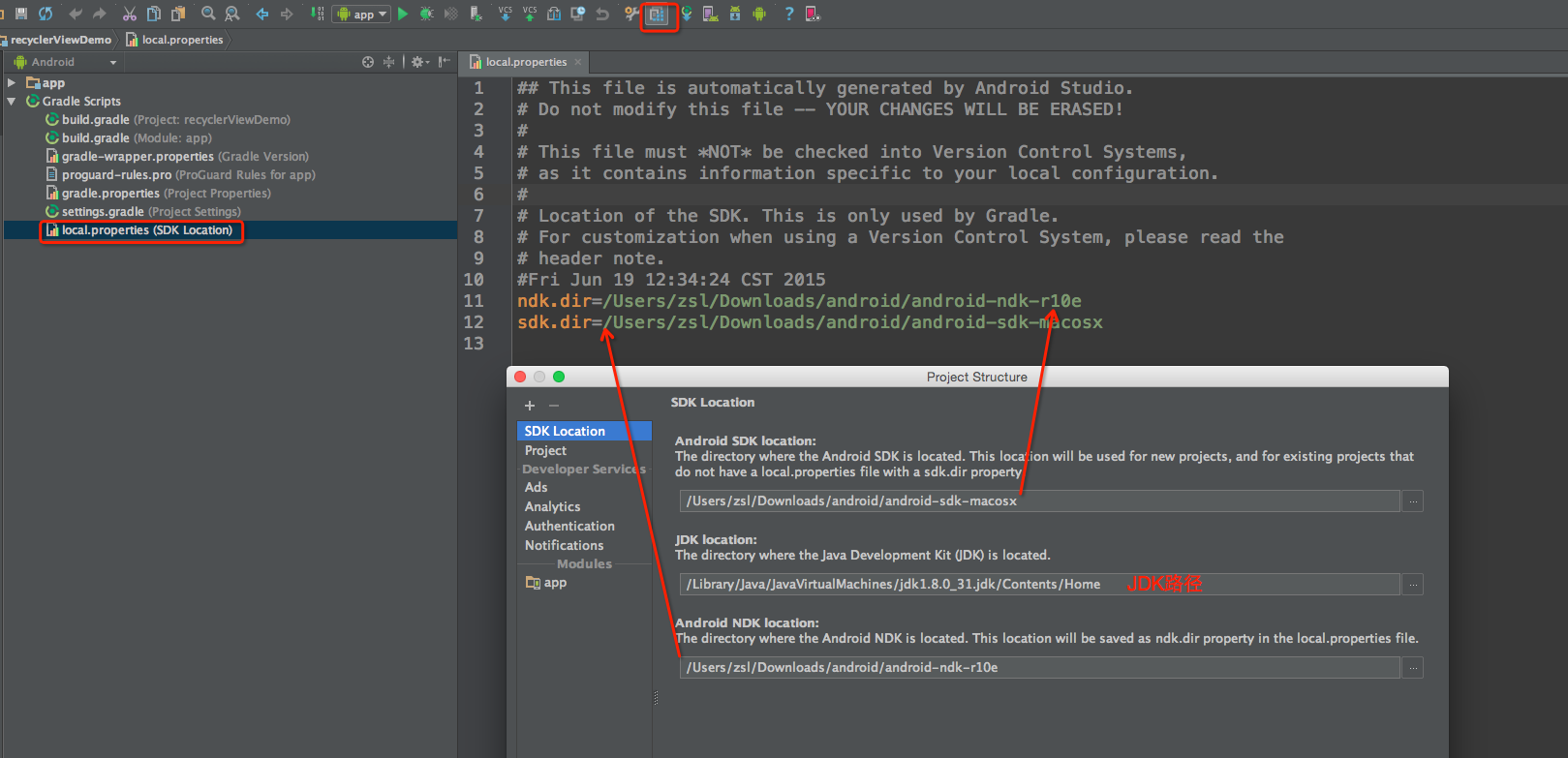The width and height of the screenshot is (1568, 758).
Task: Click the Undo arrow icon
Action: 76,14
